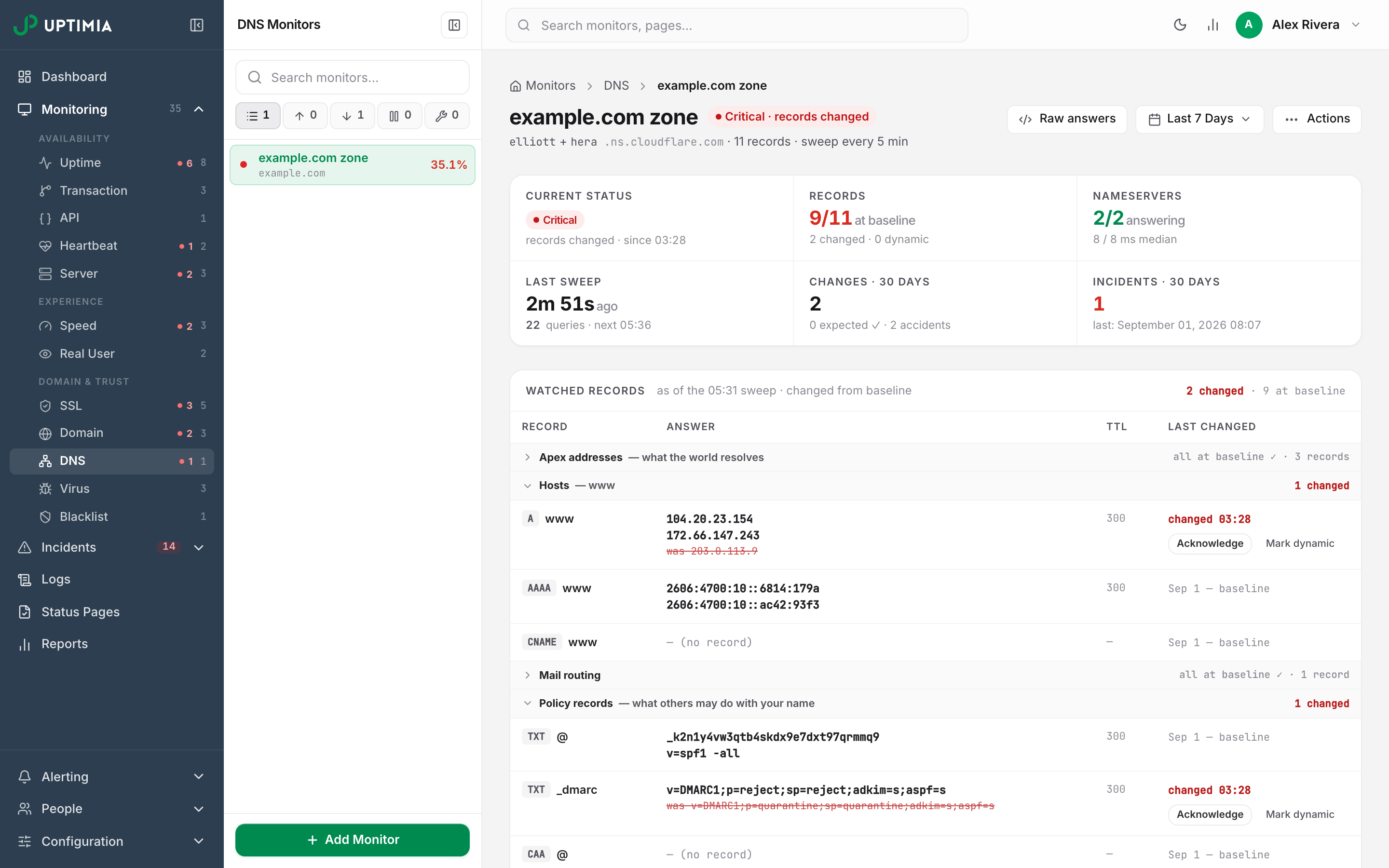Screen dimensions: 1389x868
Task: Collapse the DNS Monitors panel icon
Action: point(454,25)
